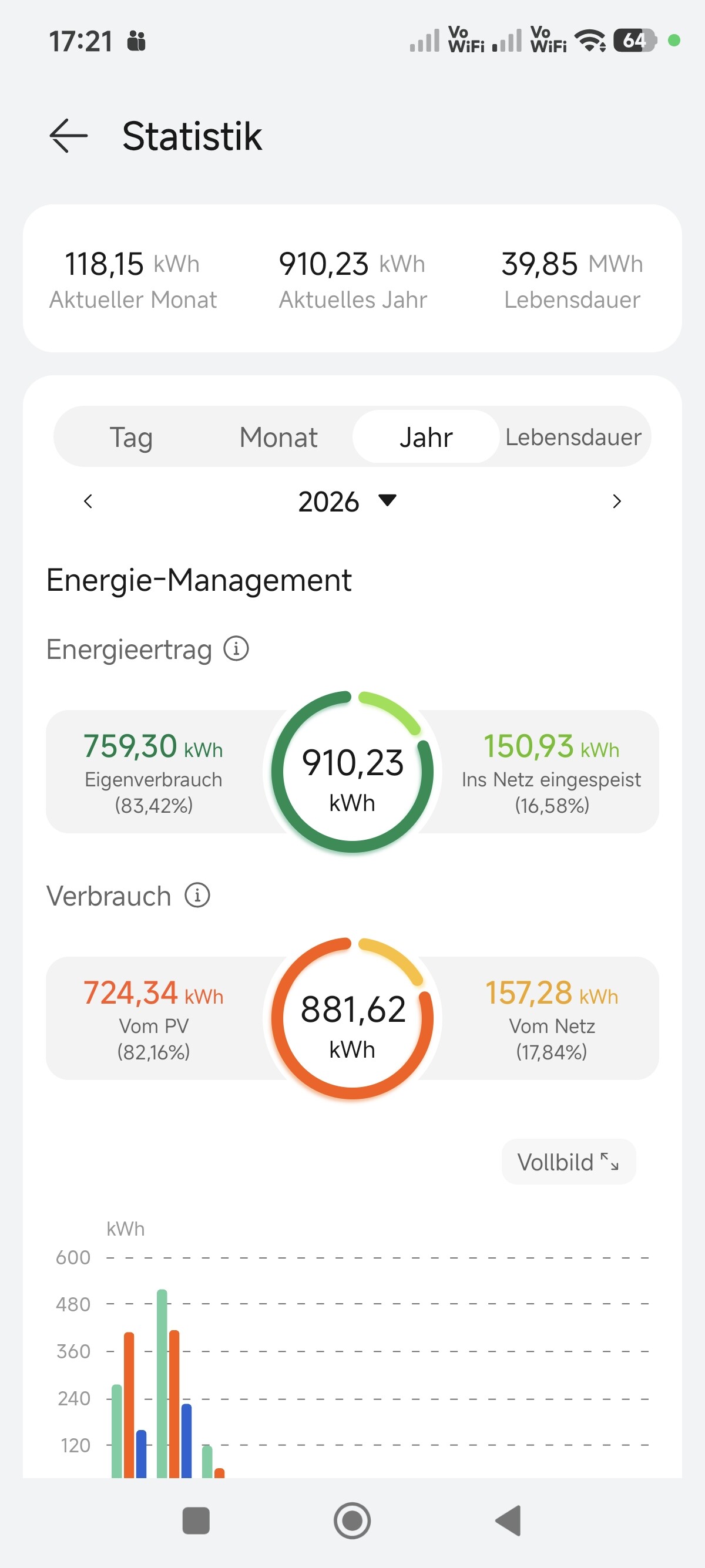Tap the Eigenverbrauch 759,30 kWh card
Screen dimensions: 705x1568
pos(153,772)
